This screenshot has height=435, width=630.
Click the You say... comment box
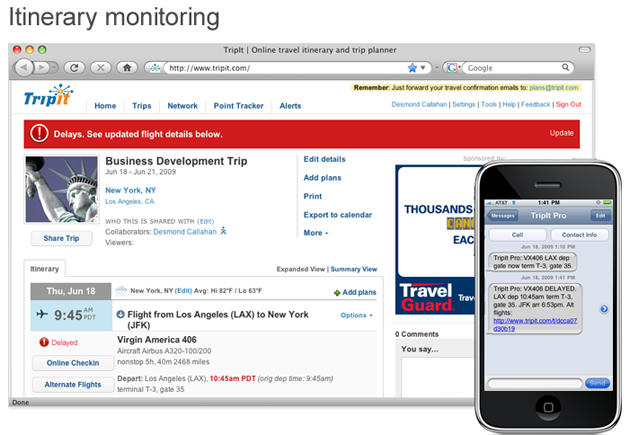coord(438,376)
